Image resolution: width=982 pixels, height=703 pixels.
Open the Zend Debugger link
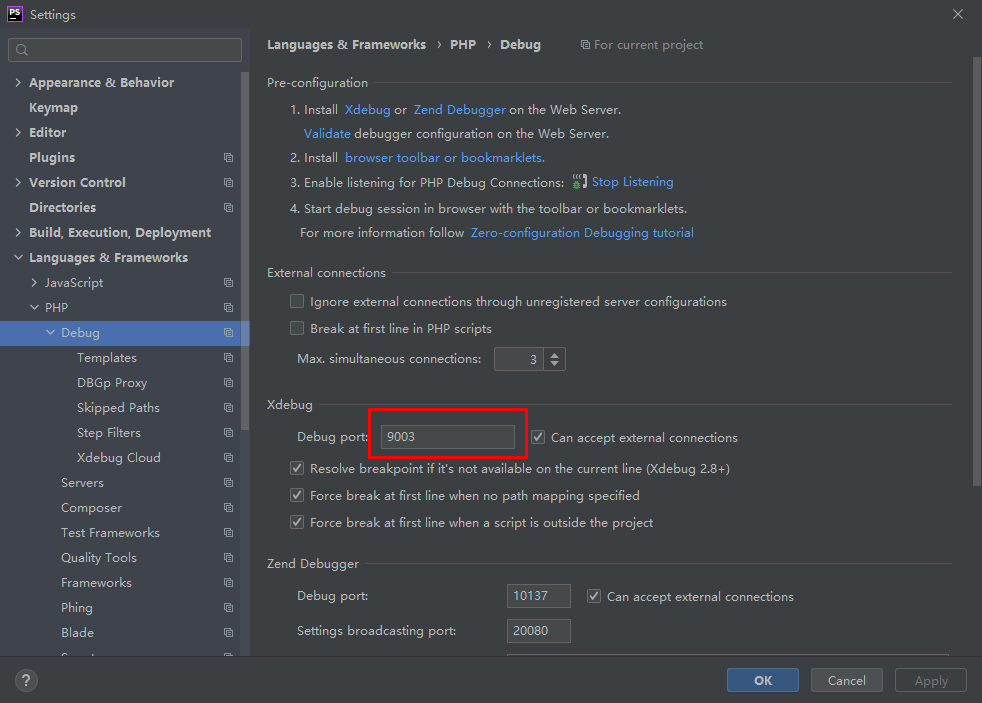click(x=459, y=110)
